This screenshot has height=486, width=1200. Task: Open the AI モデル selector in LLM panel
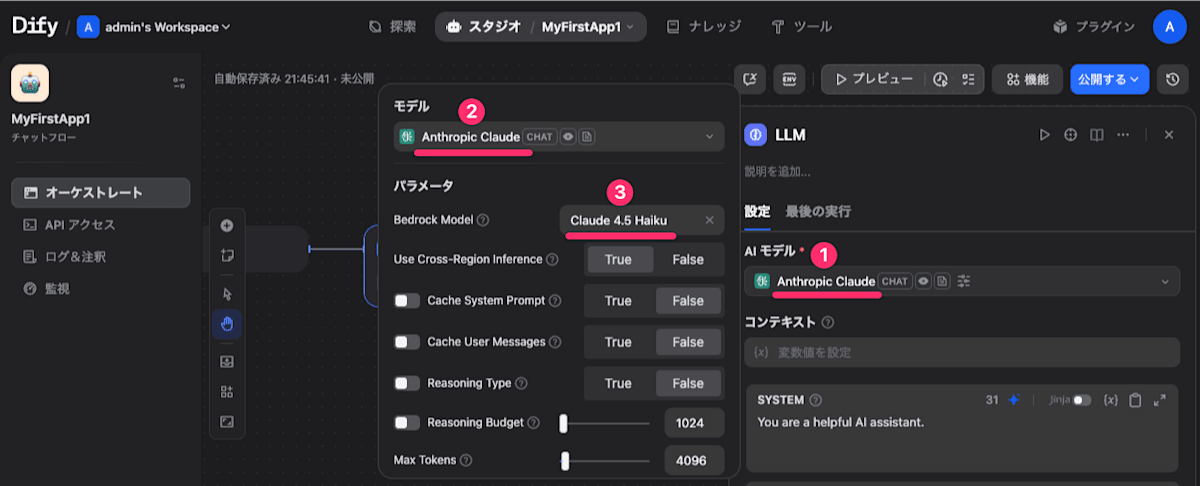coord(962,282)
